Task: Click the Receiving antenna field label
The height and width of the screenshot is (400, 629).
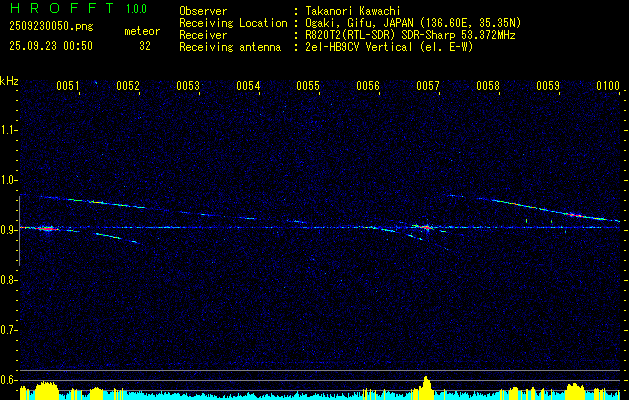Action: coord(230,47)
